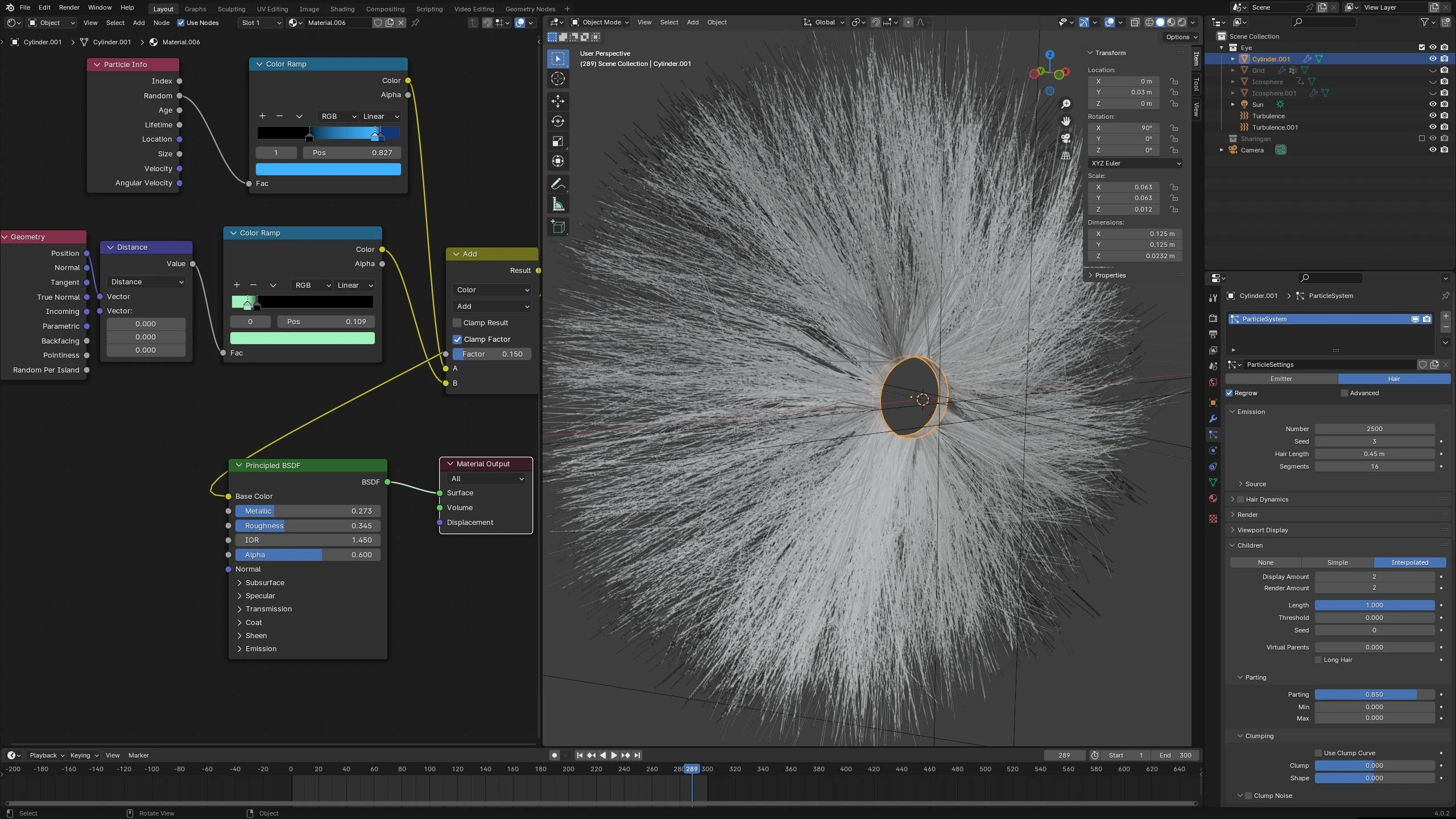Enable Clamp Result on the Add node
Viewport: 1456px width, 819px height.
point(457,323)
